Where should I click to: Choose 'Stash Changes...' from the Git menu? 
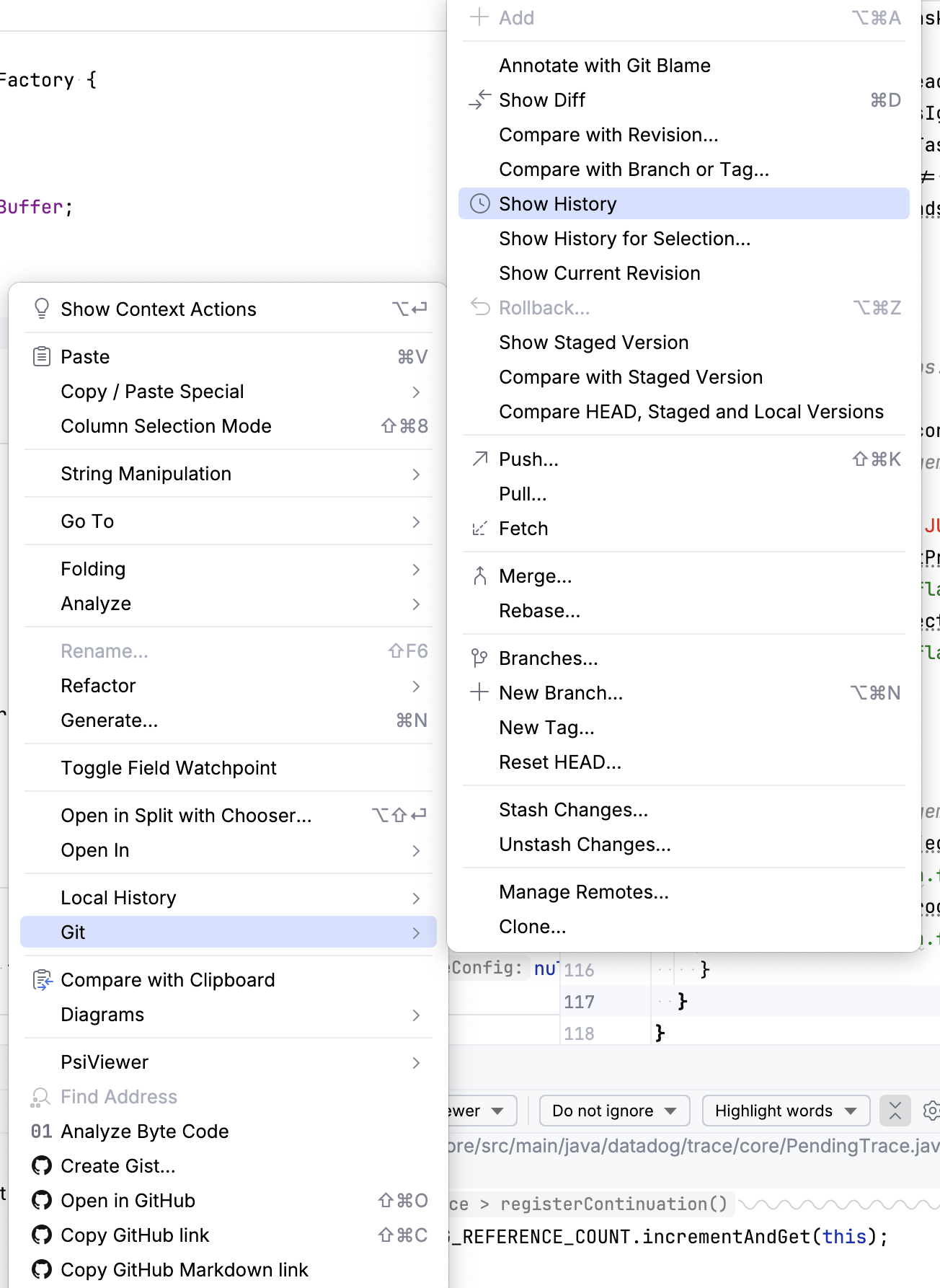[x=573, y=810]
